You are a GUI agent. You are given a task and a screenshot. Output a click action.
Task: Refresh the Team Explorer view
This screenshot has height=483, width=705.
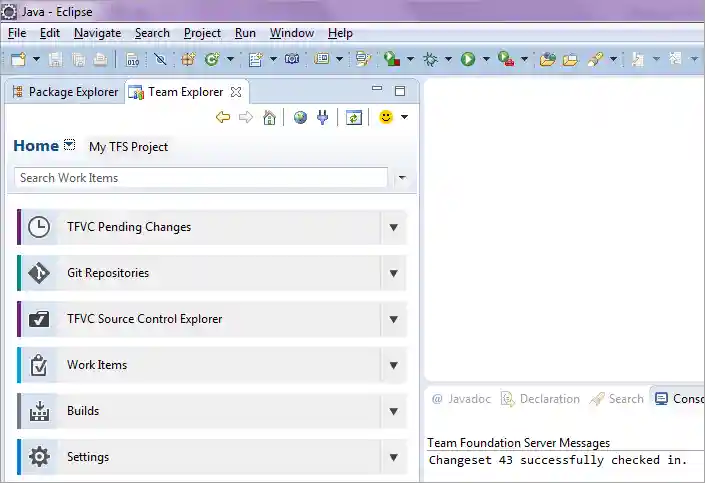tap(354, 117)
